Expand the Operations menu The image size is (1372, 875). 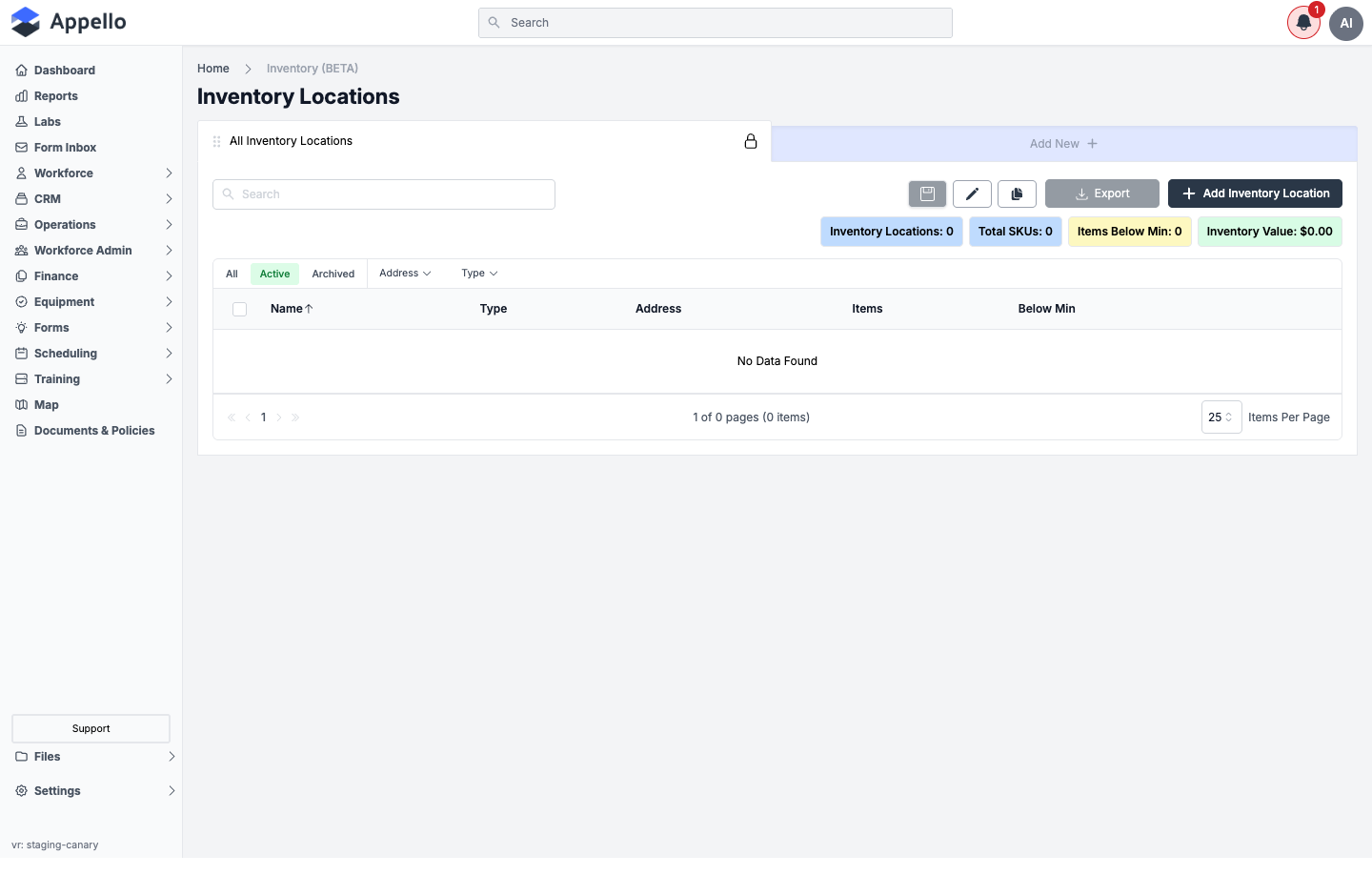coord(169,225)
